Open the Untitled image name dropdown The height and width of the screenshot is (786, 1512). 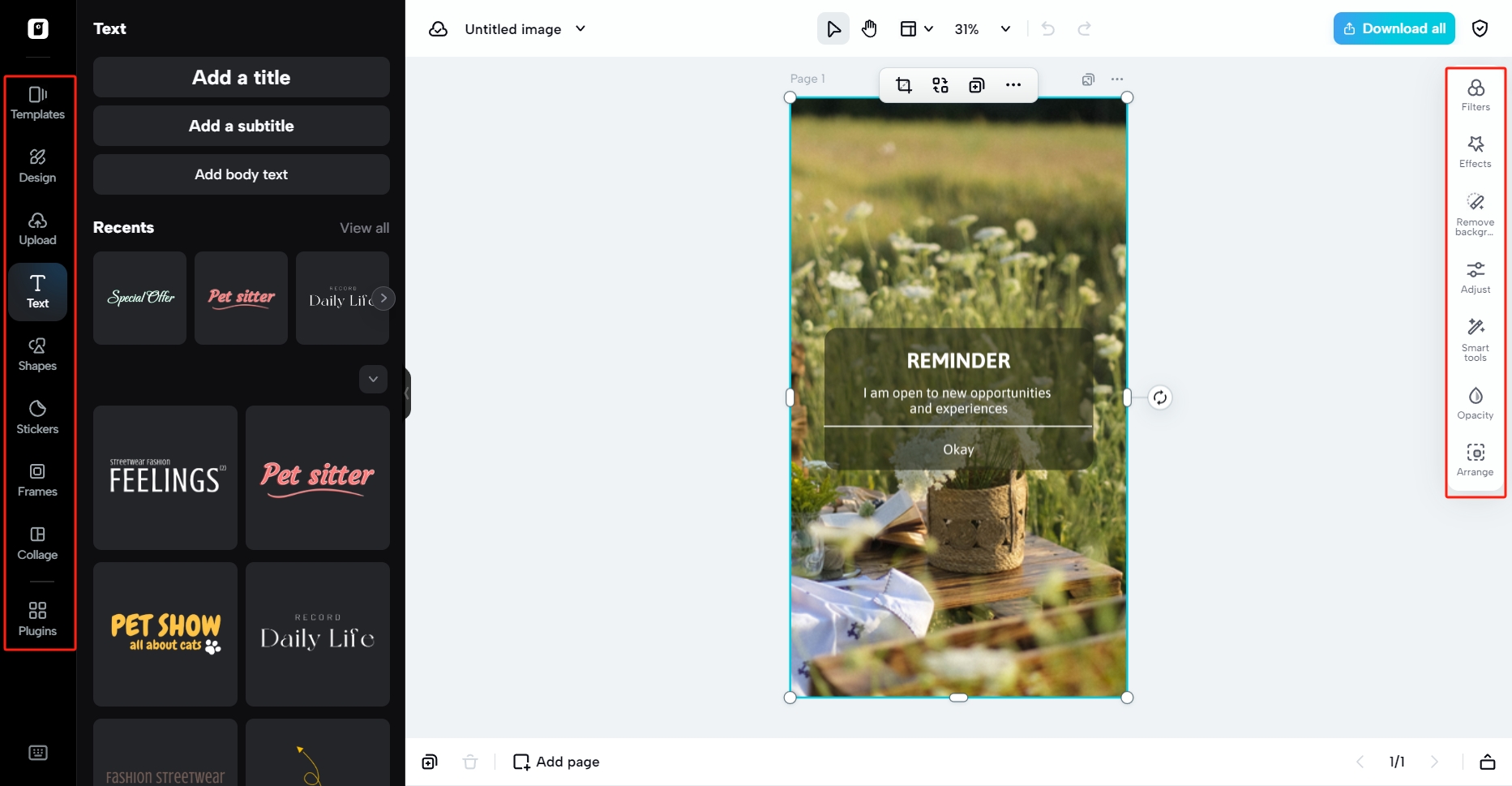[525, 29]
